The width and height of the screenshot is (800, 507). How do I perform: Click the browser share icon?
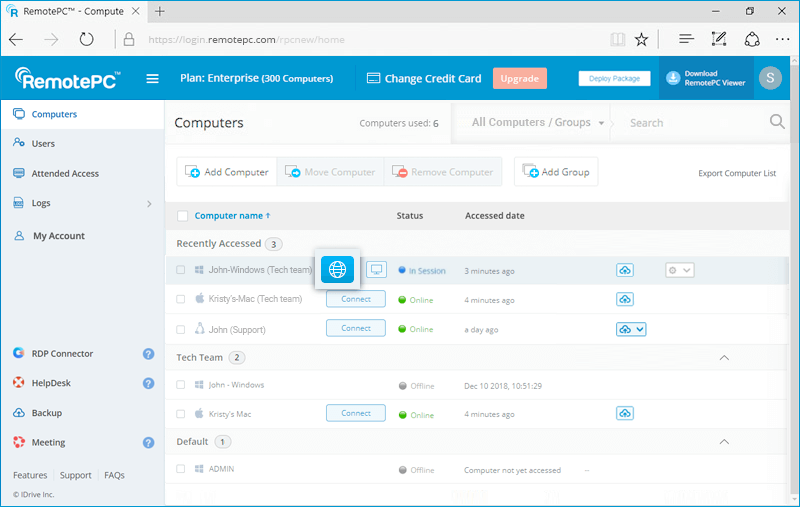click(x=752, y=39)
